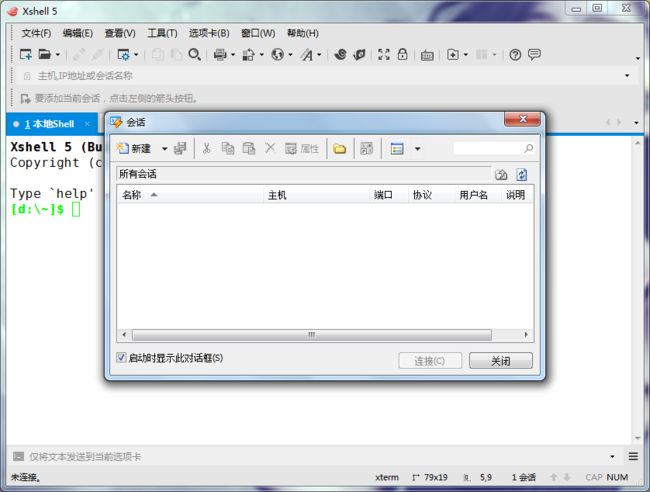Click the save session icon in dialog toolbar
This screenshot has width=650, height=492.
pyautogui.click(x=180, y=148)
